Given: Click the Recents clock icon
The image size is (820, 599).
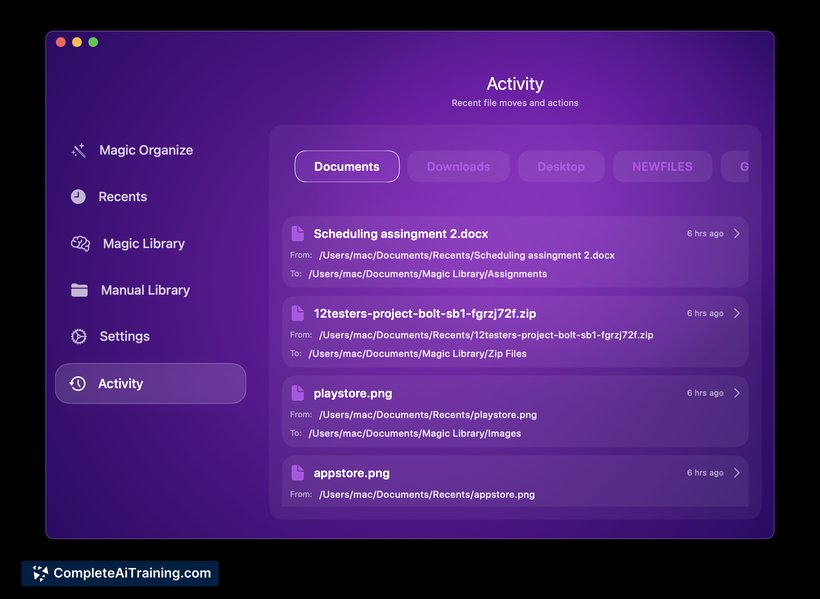Looking at the screenshot, I should pyautogui.click(x=78, y=197).
